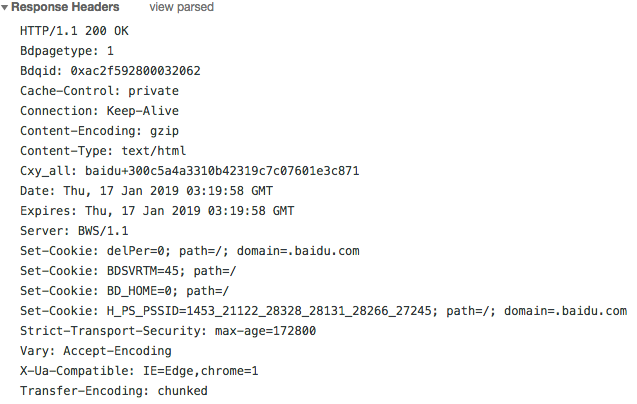The width and height of the screenshot is (637, 404).
Task: Select the Response Headers section title
Action: point(65,7)
